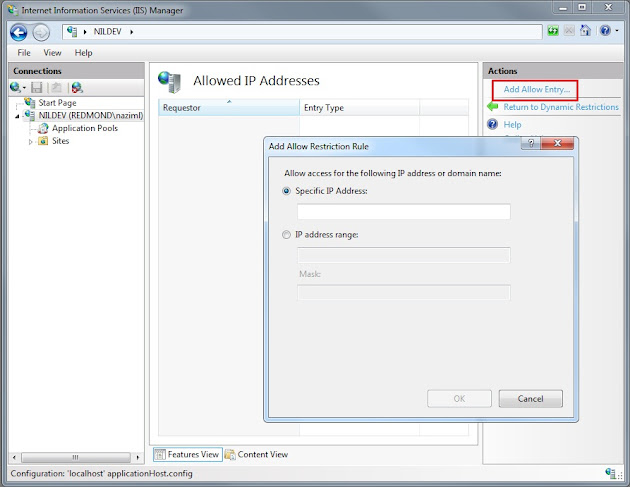Screen dimensions: 630x487
Task: Open help via the toolbar question mark icon
Action: click(605, 31)
